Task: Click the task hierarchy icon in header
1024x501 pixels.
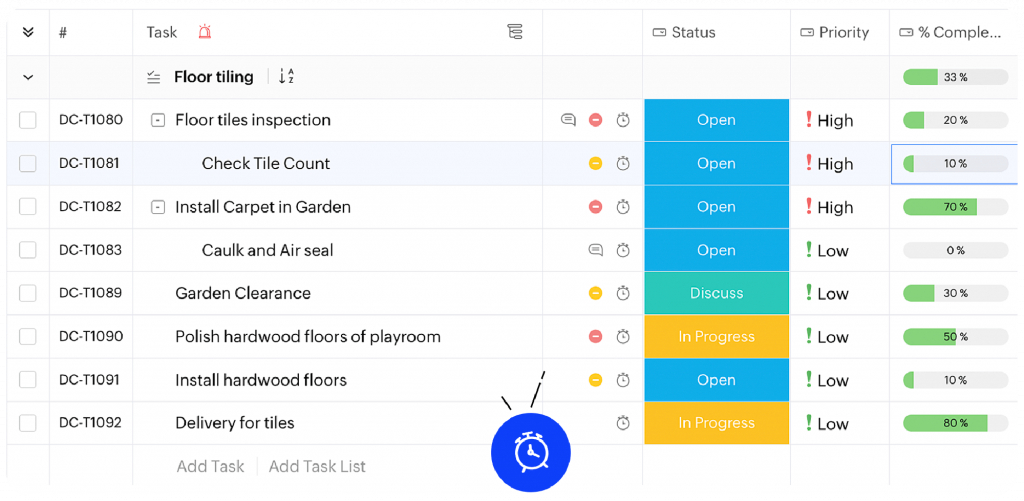Action: tap(515, 32)
